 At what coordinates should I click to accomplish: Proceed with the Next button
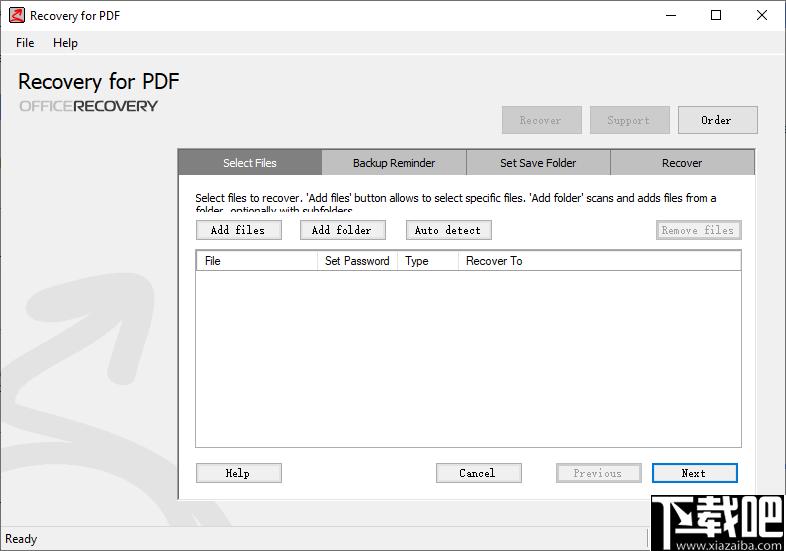click(695, 473)
